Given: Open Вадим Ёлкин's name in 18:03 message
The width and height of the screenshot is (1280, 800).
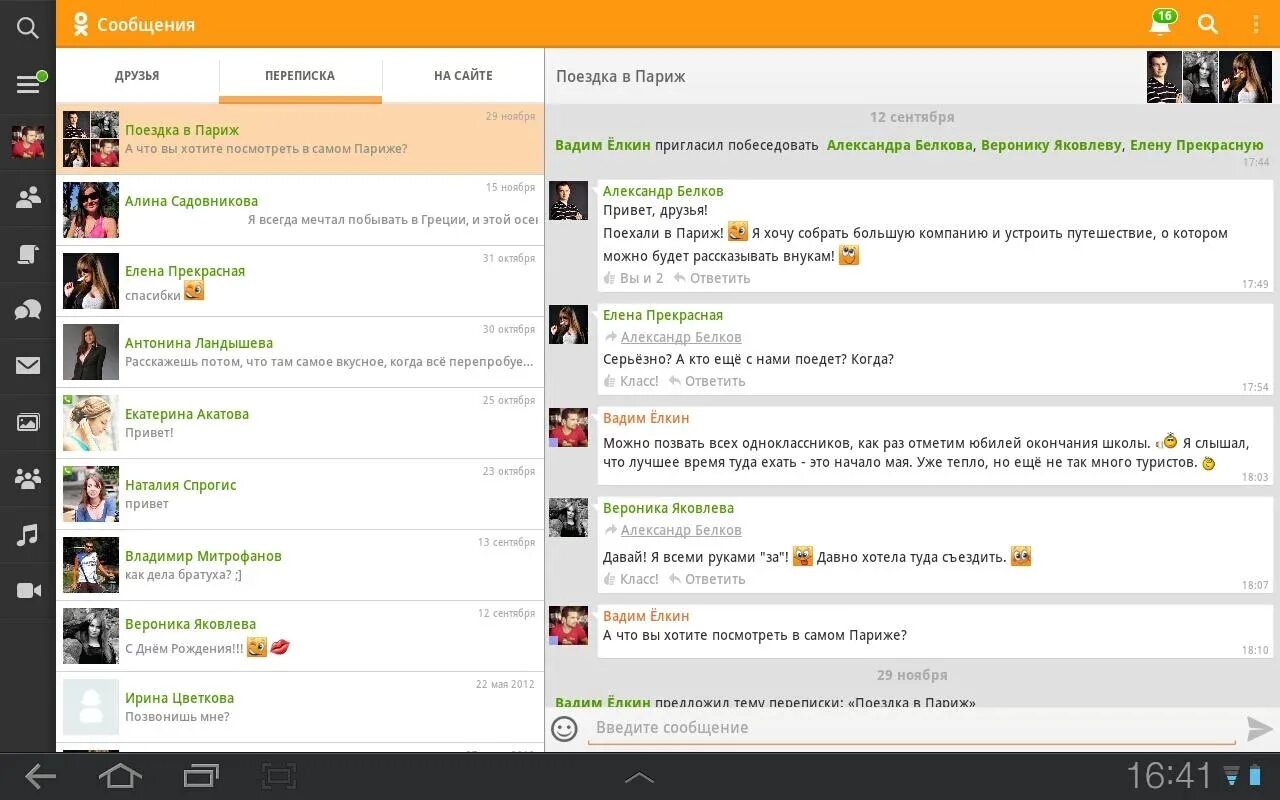Looking at the screenshot, I should [646, 418].
